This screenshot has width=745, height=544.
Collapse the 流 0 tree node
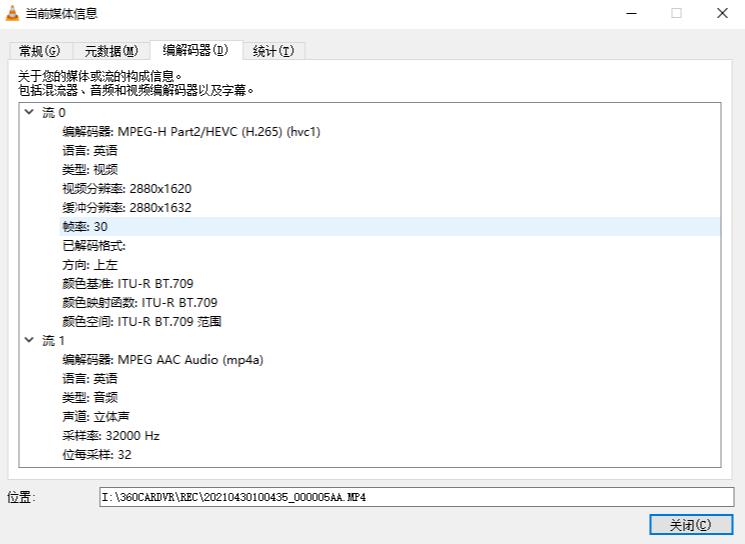[x=29, y=112]
